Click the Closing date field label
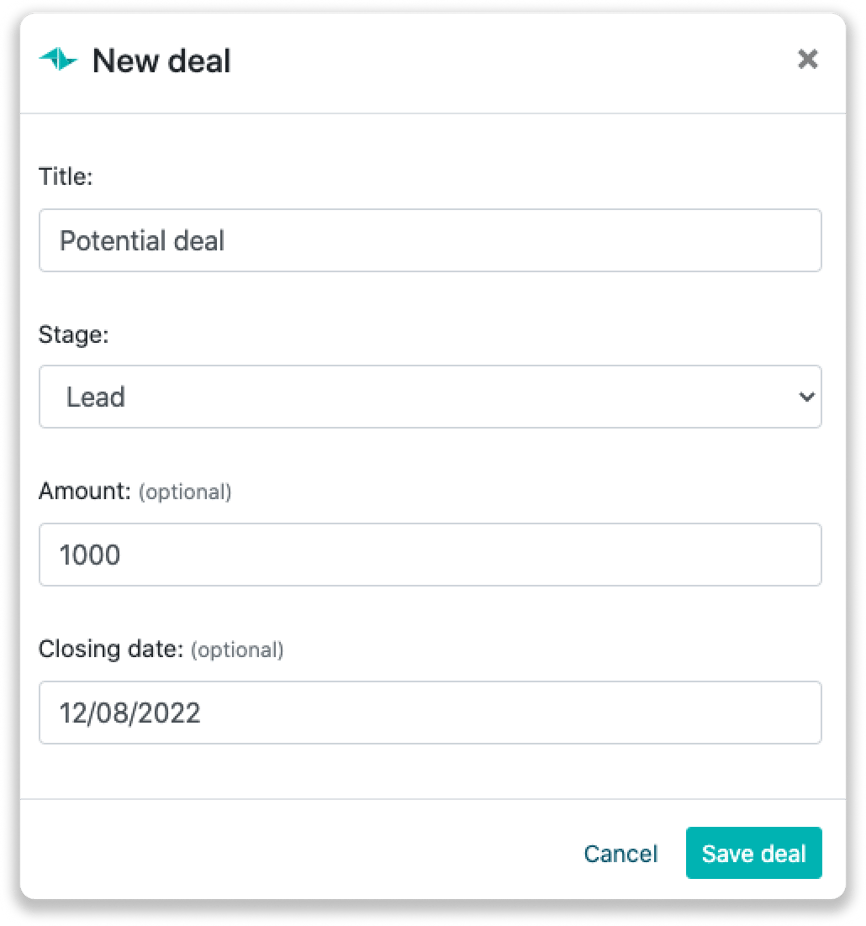The image size is (866, 926). point(110,649)
